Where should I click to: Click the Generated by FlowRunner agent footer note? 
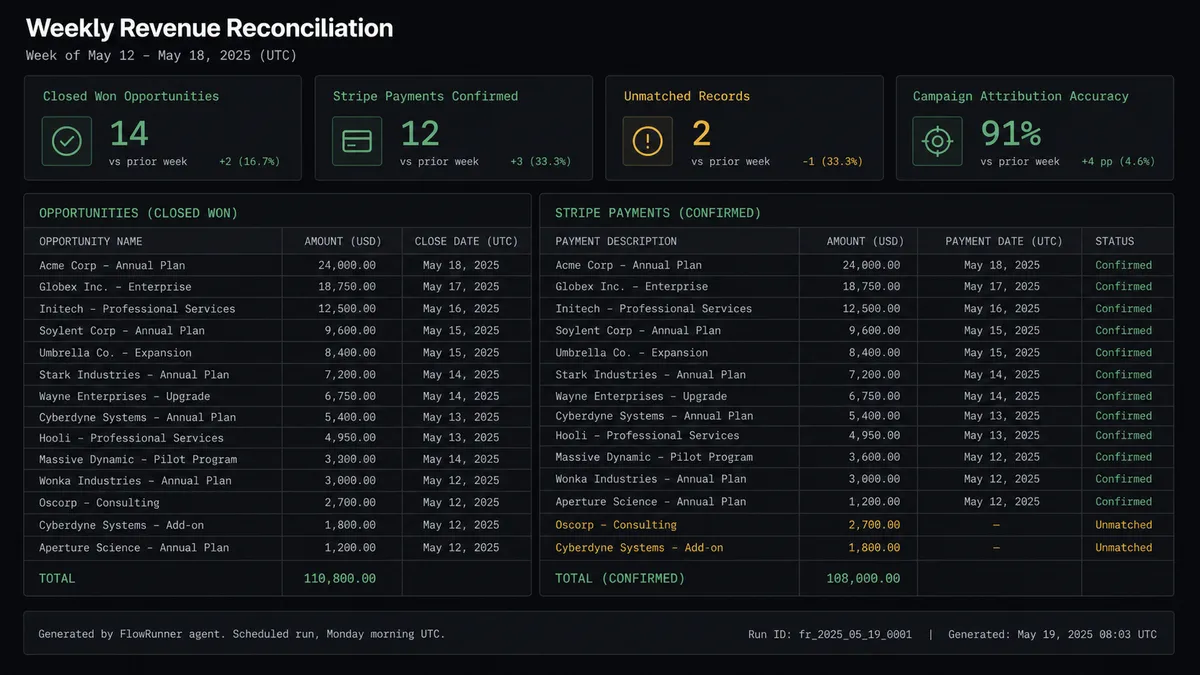click(x=242, y=635)
